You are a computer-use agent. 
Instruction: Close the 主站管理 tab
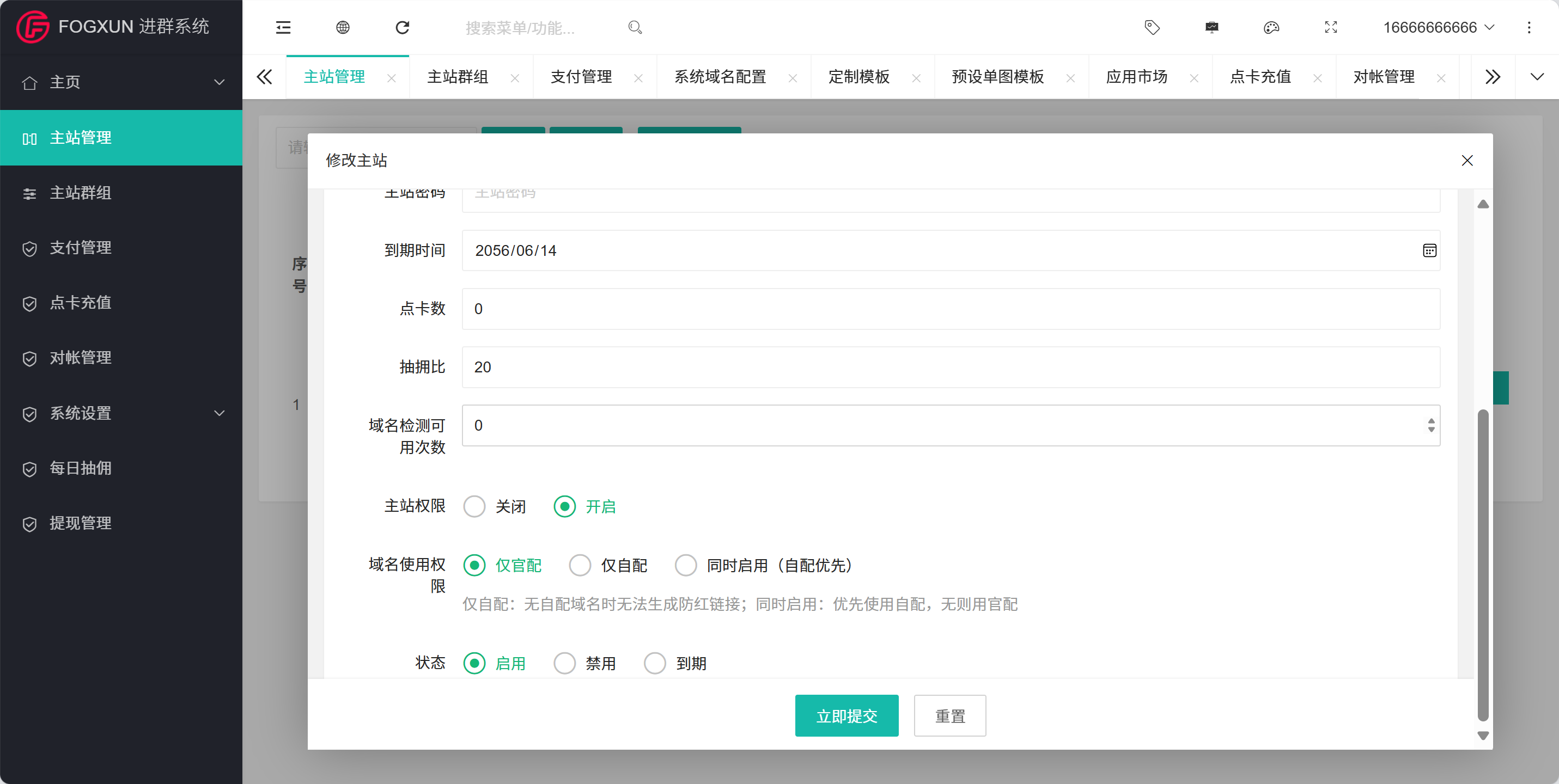click(x=392, y=78)
